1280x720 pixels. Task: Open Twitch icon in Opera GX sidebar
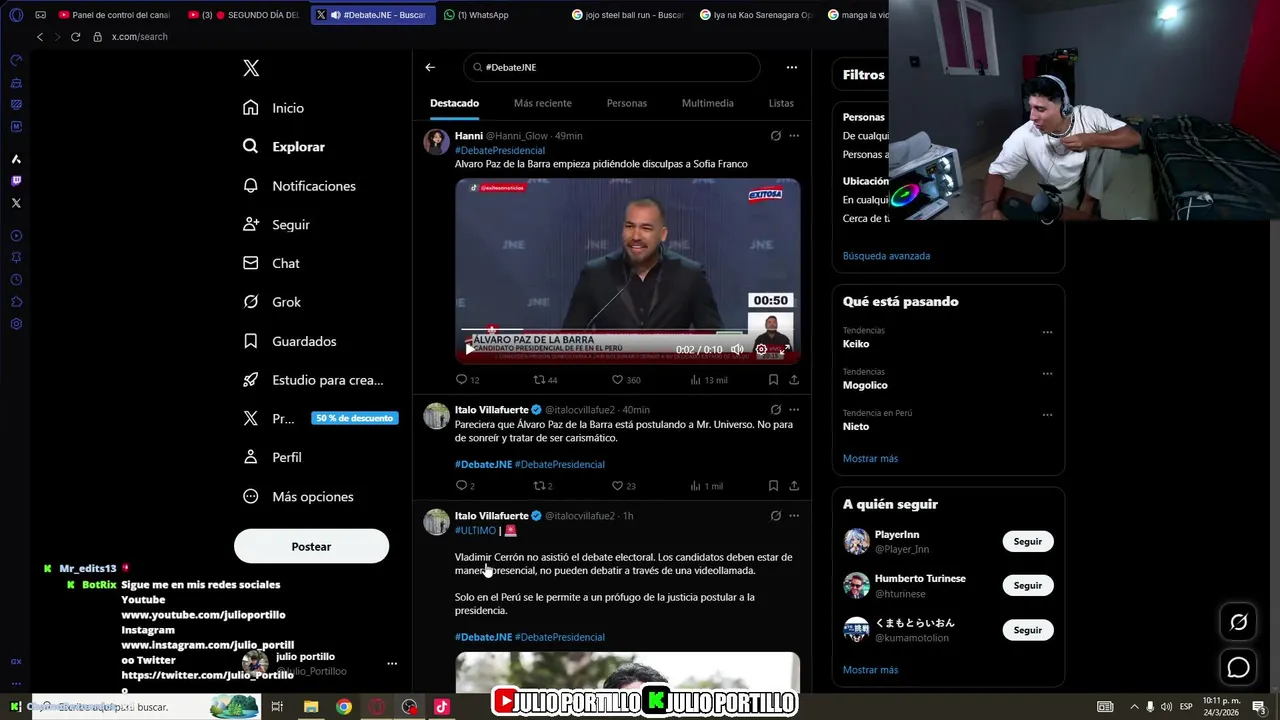[x=16, y=181]
